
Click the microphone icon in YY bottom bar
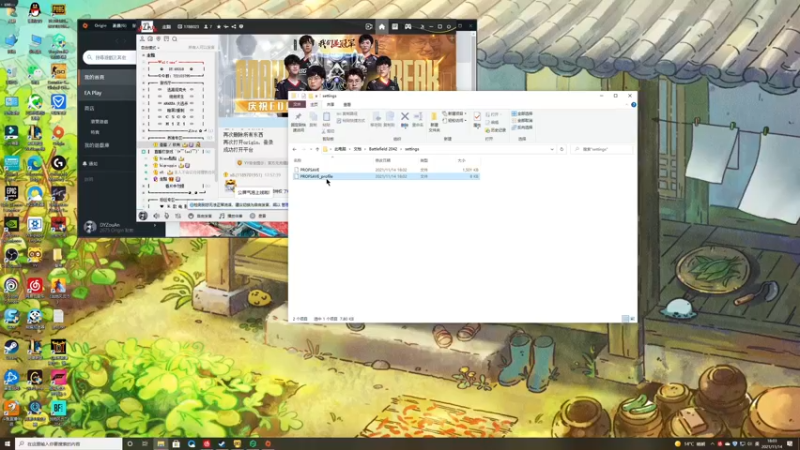(x=167, y=216)
